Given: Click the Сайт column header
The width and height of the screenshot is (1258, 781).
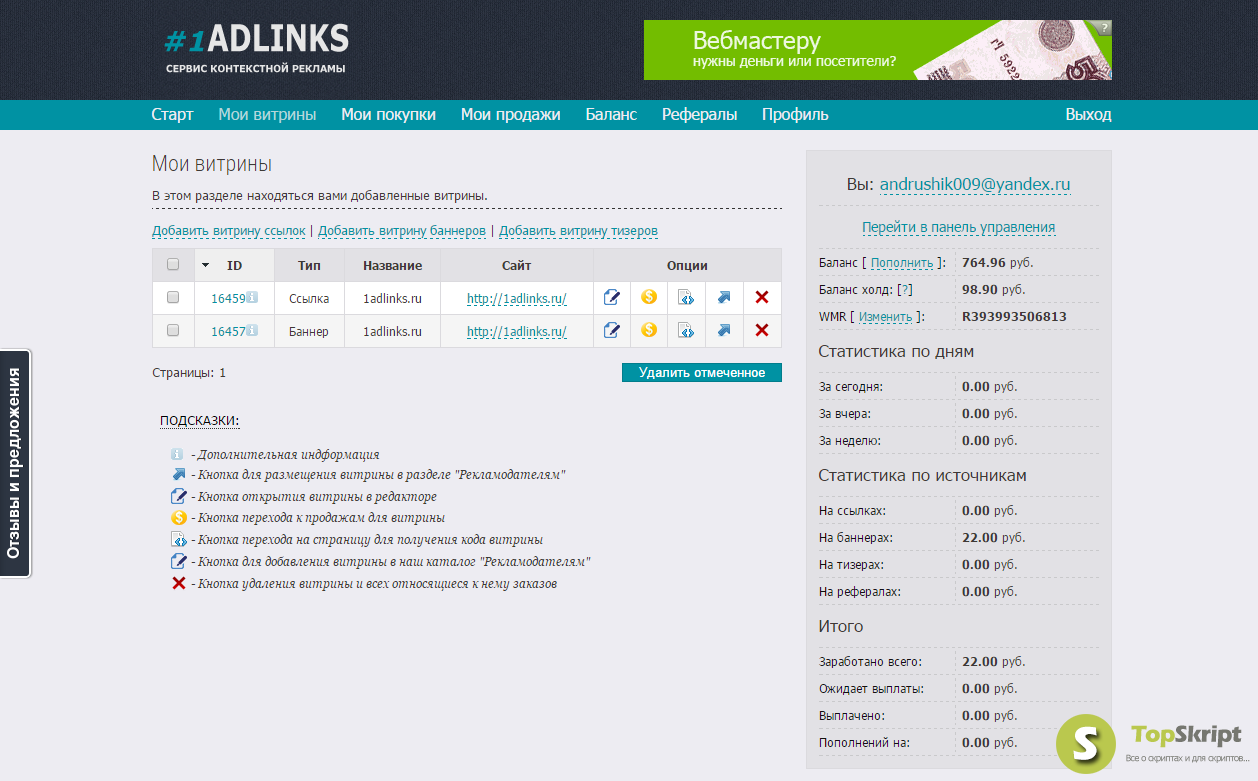Looking at the screenshot, I should [x=517, y=265].
